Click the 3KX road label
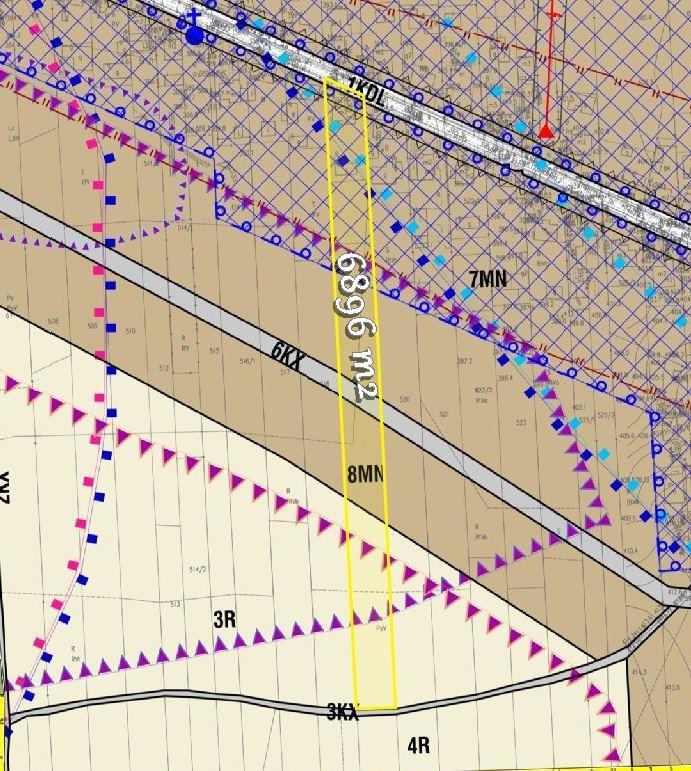 click(x=343, y=712)
